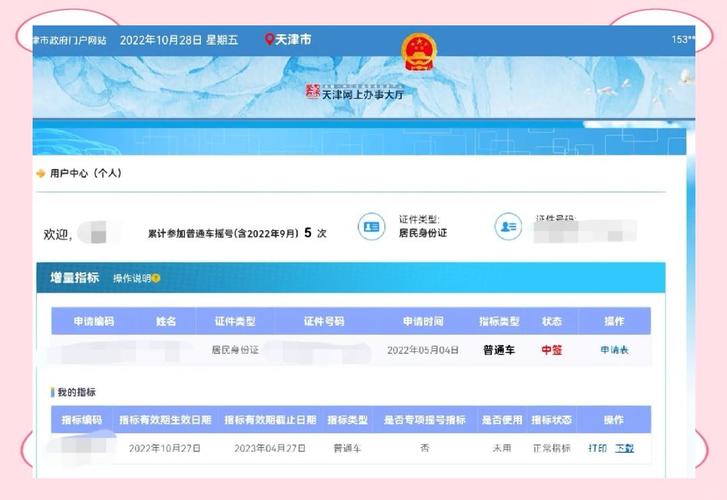
Task: Click the ID card icon beside 证件类型
Action: [x=371, y=227]
